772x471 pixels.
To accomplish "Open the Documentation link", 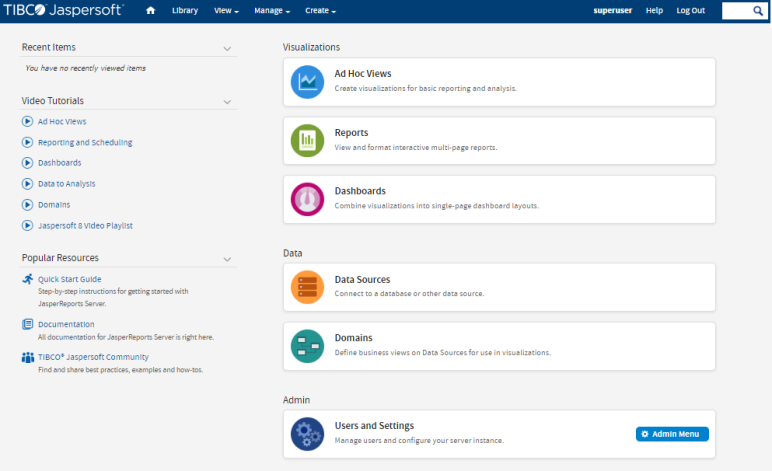I will point(66,324).
